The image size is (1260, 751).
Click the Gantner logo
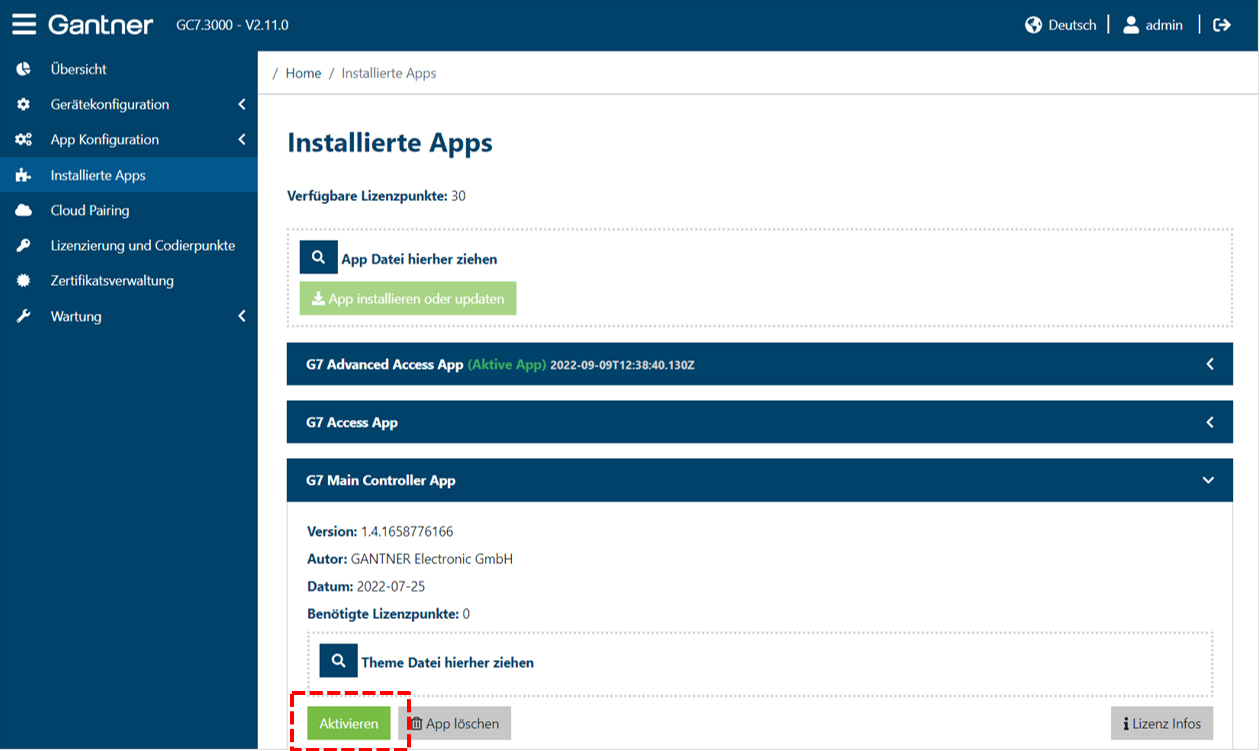pyautogui.click(x=100, y=24)
